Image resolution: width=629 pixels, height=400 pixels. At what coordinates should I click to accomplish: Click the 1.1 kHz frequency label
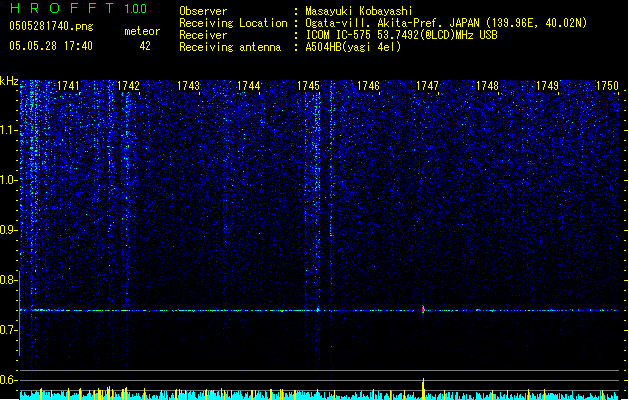(8, 130)
